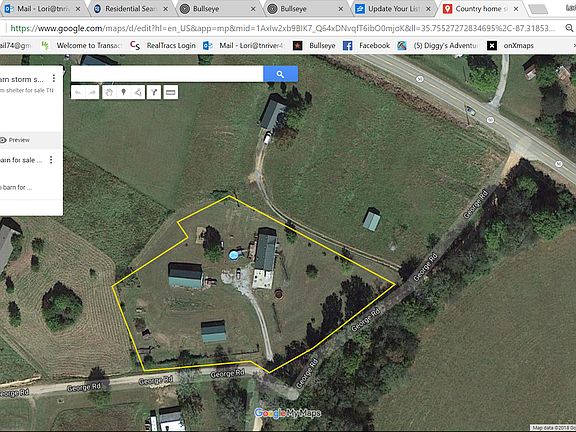Open three-dot menu for barn for sale layer
576x432 pixels.
point(51,159)
